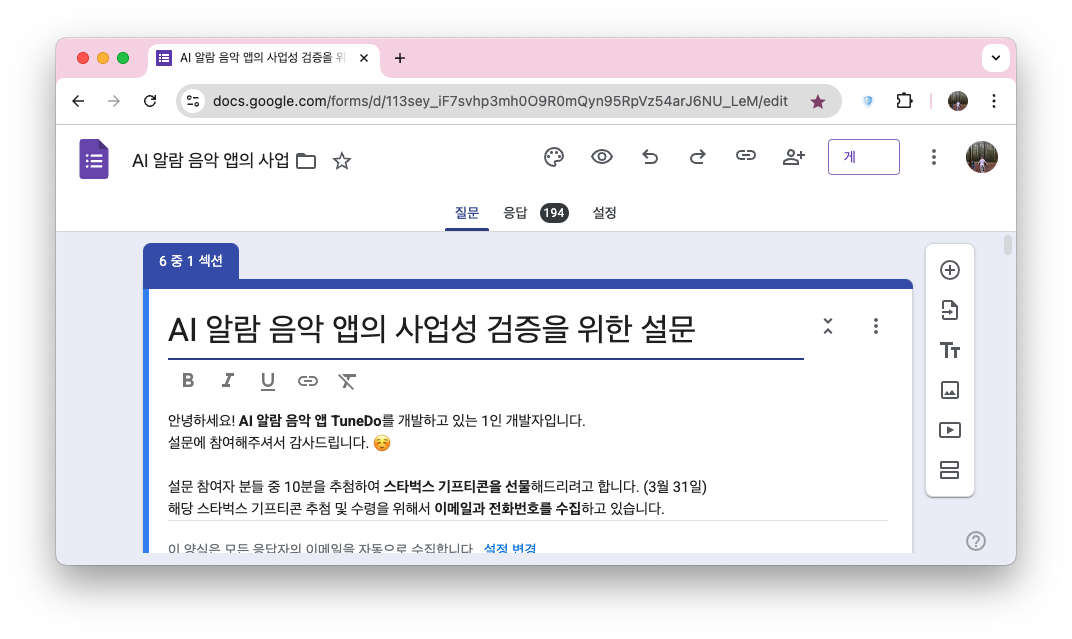This screenshot has width=1072, height=639.
Task: Insert a link into the description
Action: (x=308, y=381)
